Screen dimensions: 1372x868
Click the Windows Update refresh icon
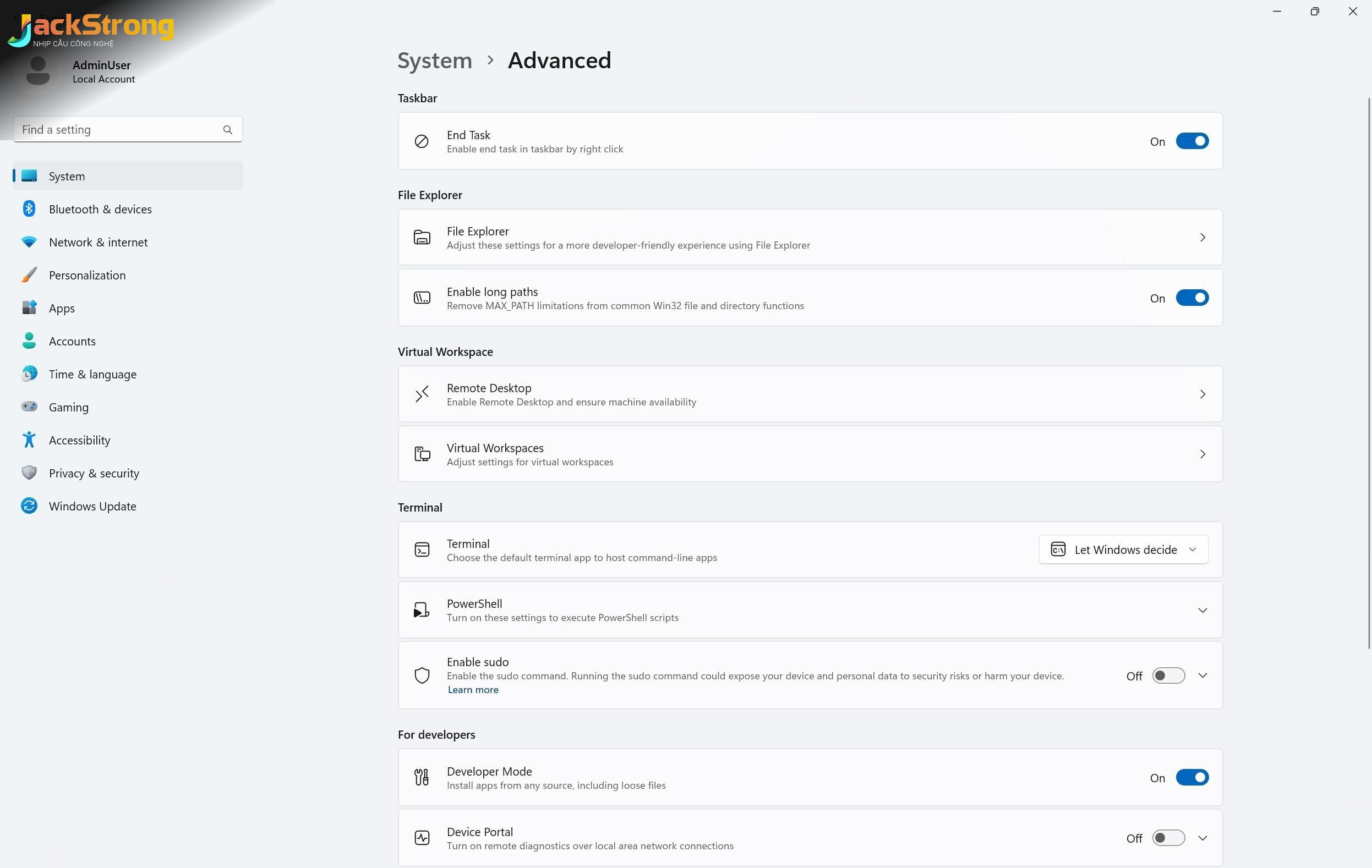pyautogui.click(x=29, y=506)
